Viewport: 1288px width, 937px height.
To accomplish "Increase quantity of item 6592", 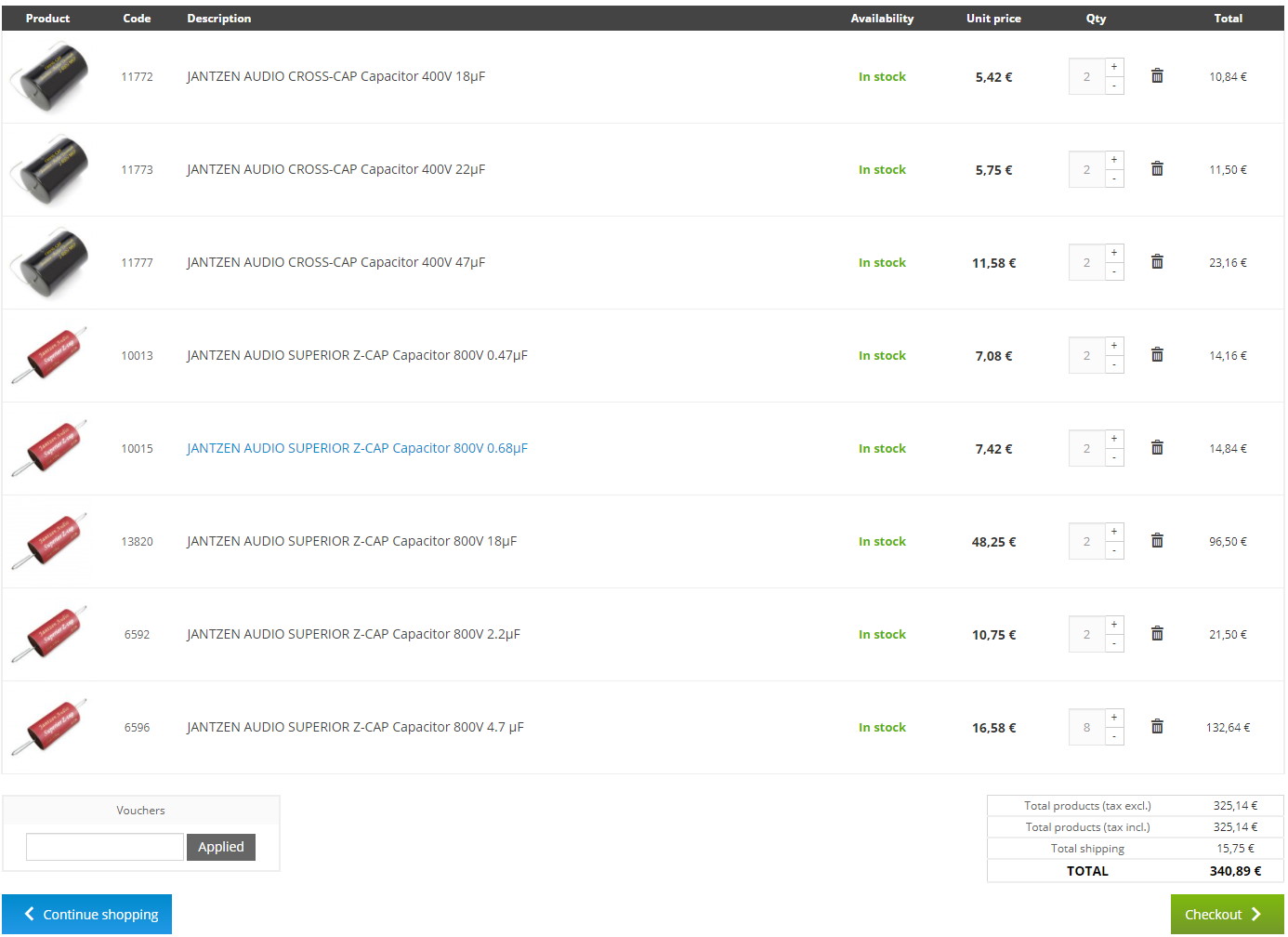I will [1114, 625].
